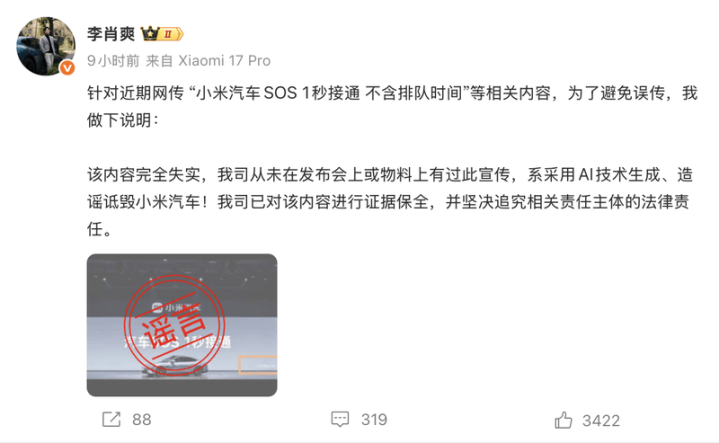The image size is (719, 443).
Task: Click the opening paragraph mentioning SOS 1秒接通
Action: [x=392, y=106]
